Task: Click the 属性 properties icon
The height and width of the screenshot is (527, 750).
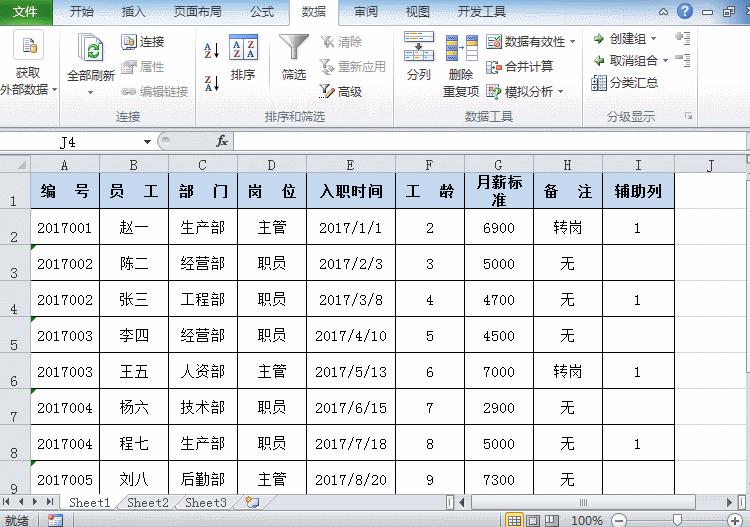Action: tap(128, 67)
